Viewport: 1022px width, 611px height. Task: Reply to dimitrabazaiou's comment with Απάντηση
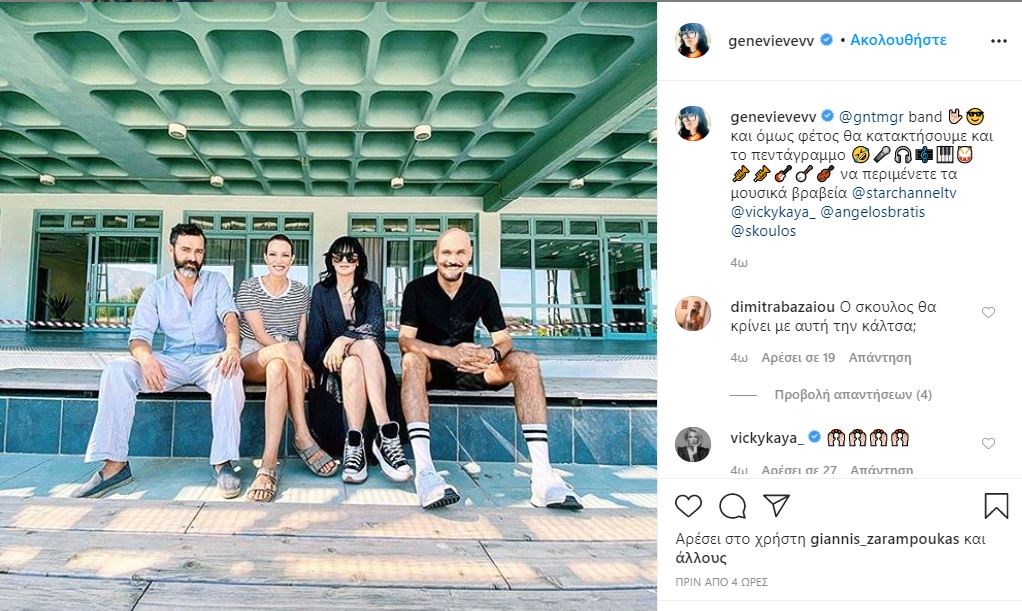tap(880, 357)
